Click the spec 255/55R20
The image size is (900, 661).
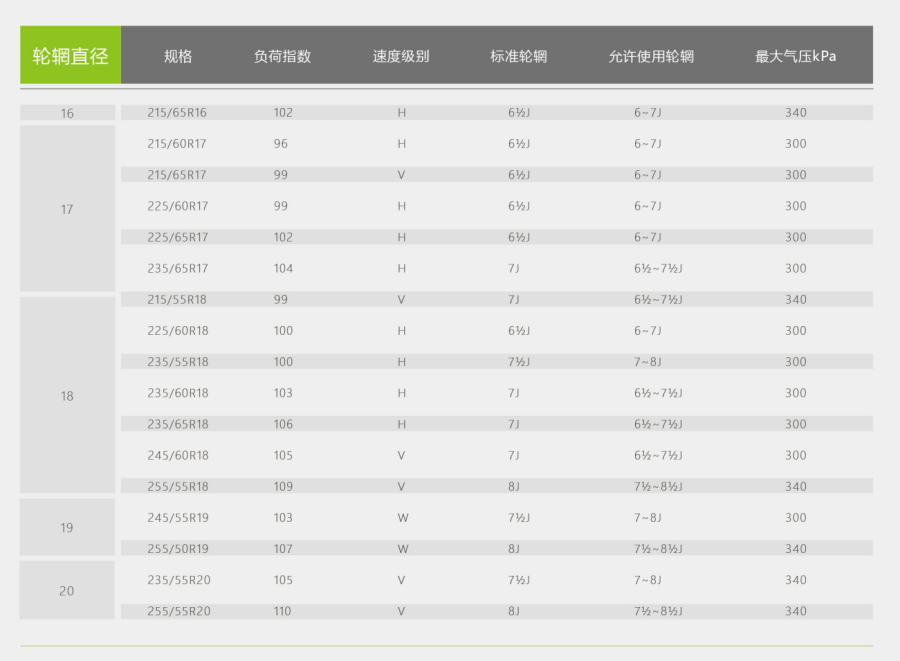(x=179, y=611)
